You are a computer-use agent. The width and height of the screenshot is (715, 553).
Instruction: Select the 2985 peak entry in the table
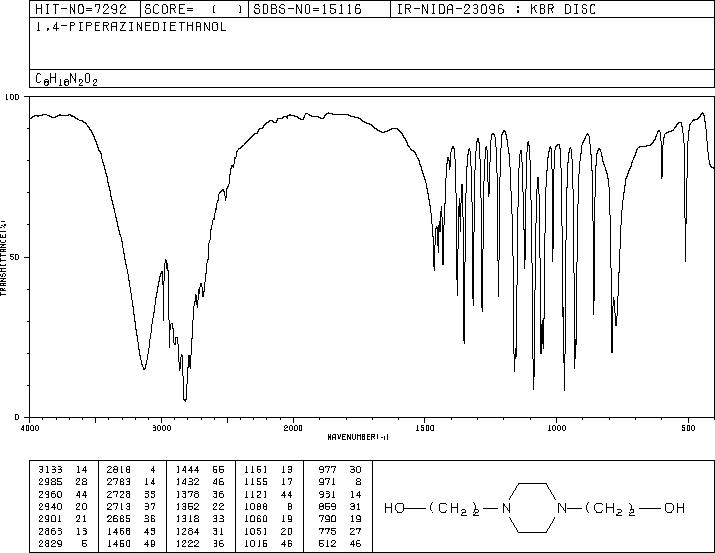(63, 482)
